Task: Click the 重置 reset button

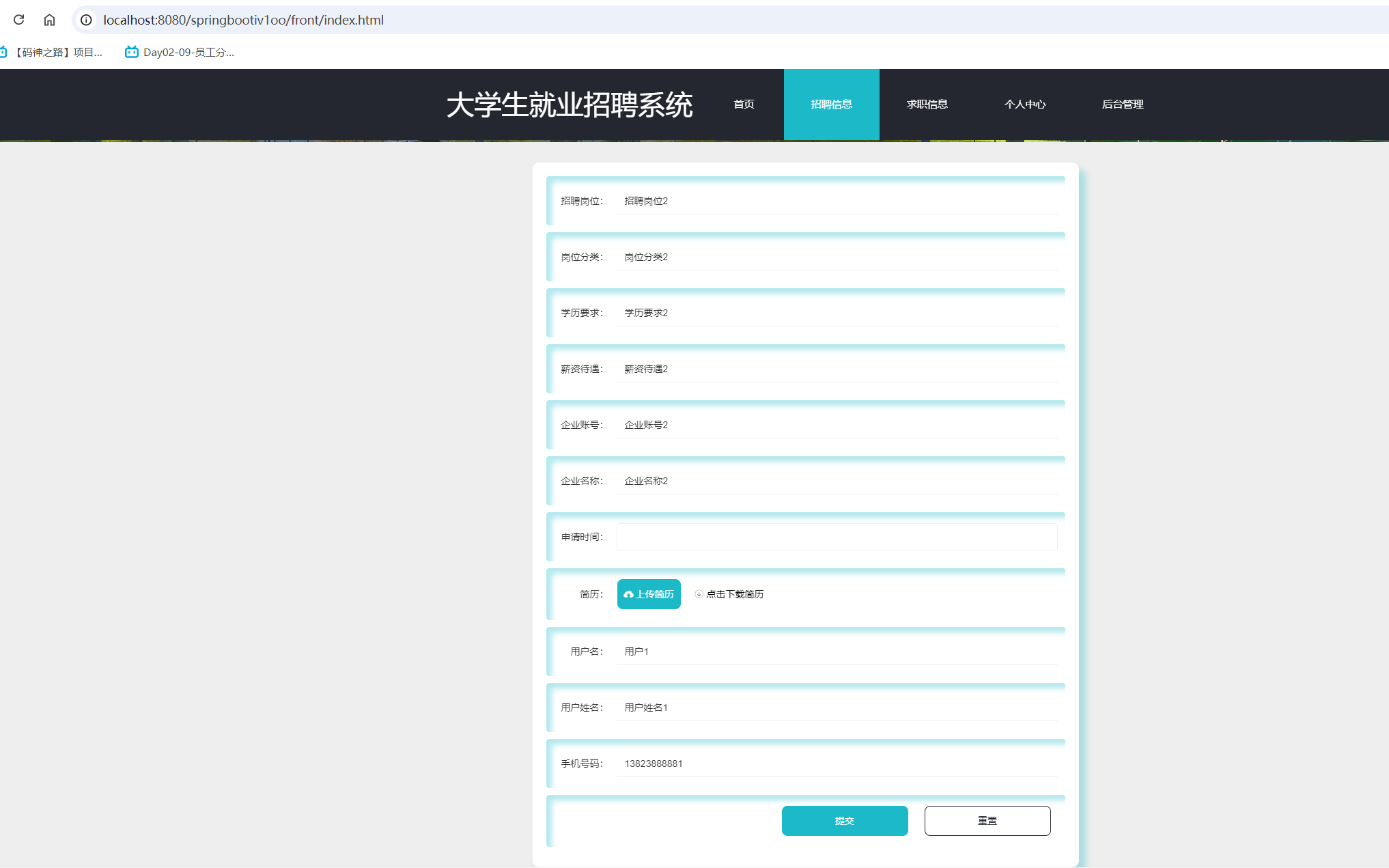Action: (987, 821)
